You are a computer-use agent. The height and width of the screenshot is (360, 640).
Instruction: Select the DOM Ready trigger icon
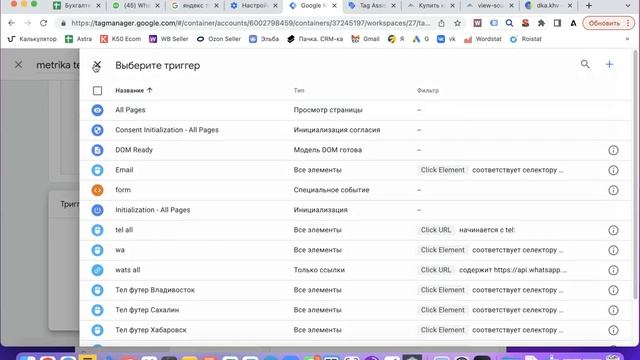point(97,150)
